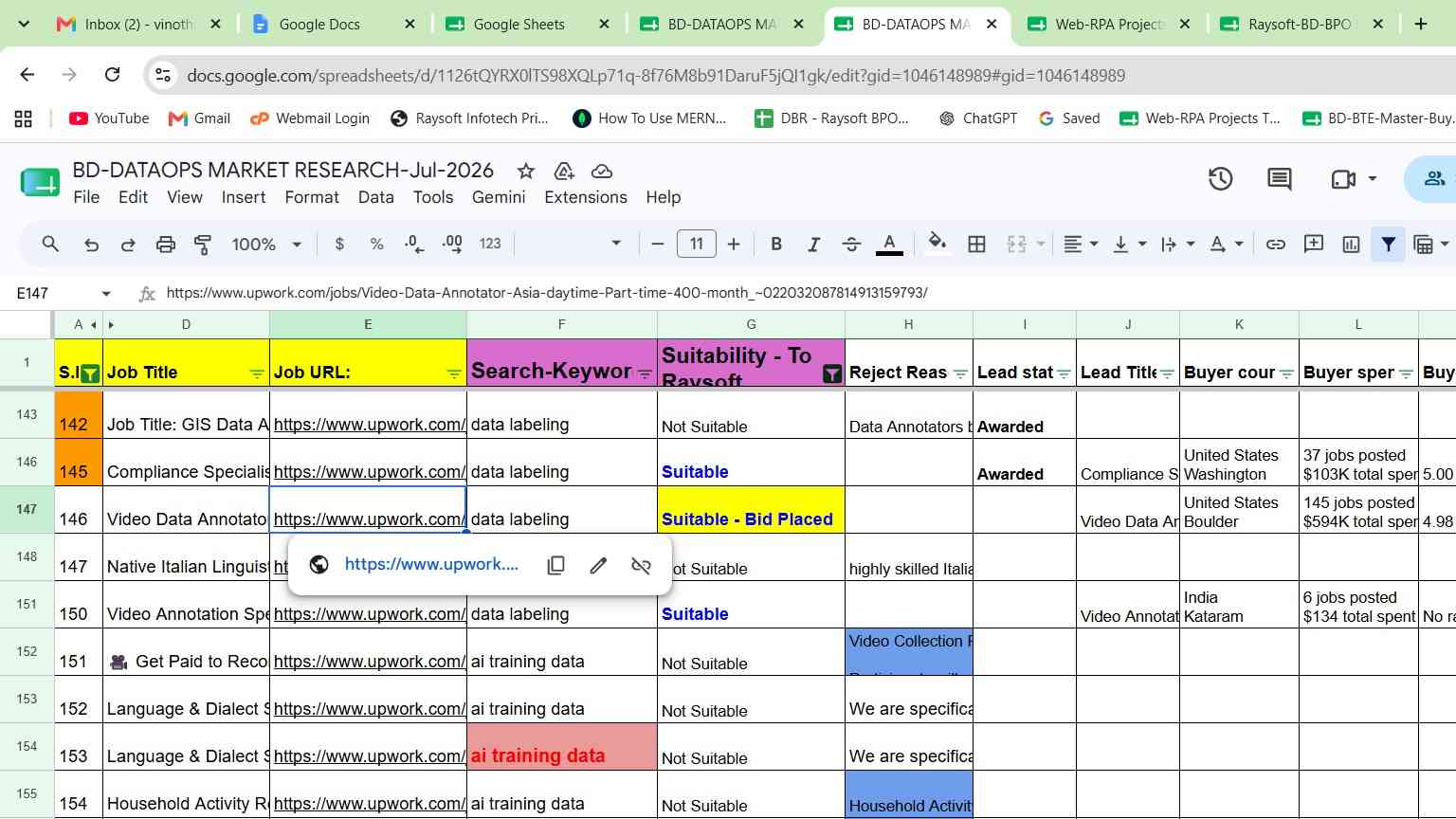
Task: Open fill color bucket tool
Action: [937, 244]
